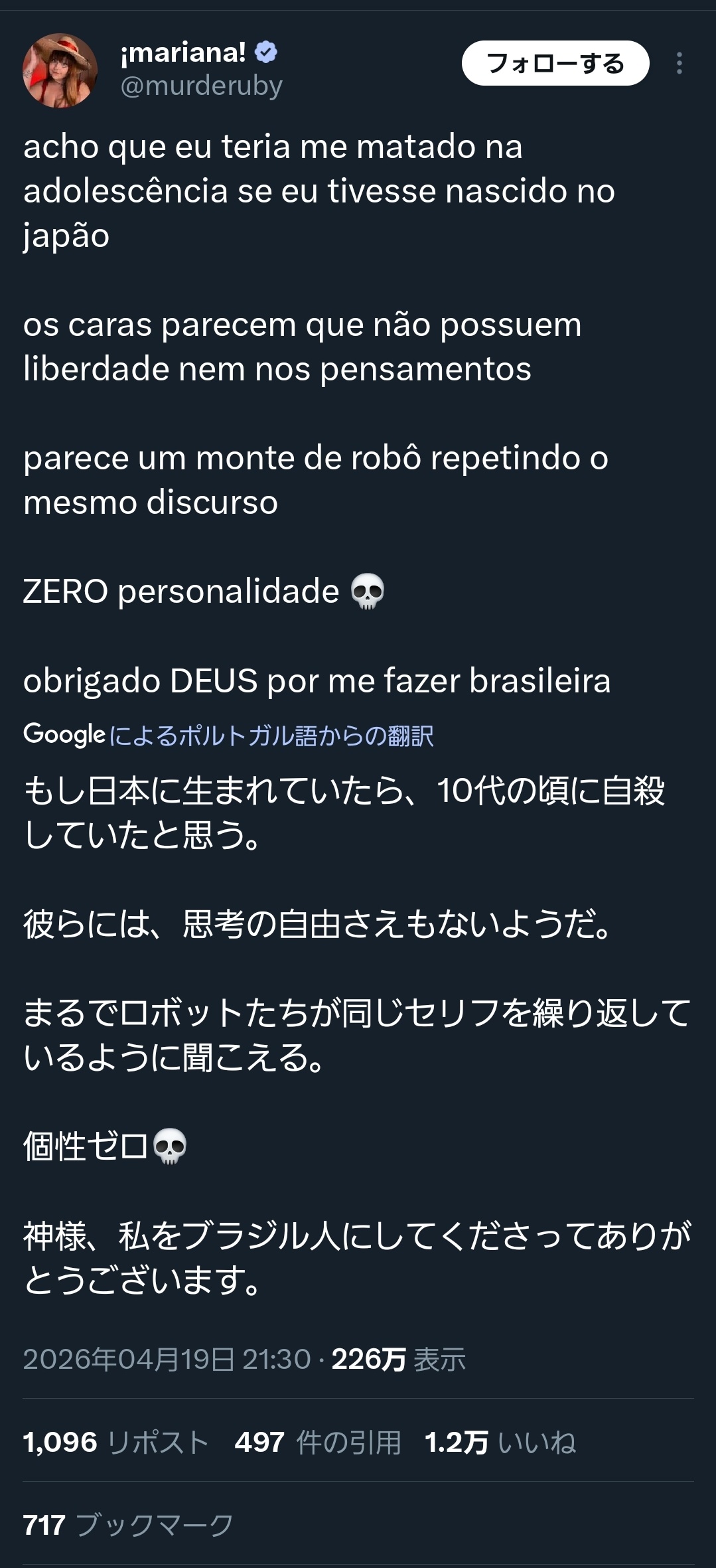Click the line obrigado DEUS por me fazer brasileira
Viewport: 716px width, 1568px height.
pyautogui.click(x=317, y=681)
